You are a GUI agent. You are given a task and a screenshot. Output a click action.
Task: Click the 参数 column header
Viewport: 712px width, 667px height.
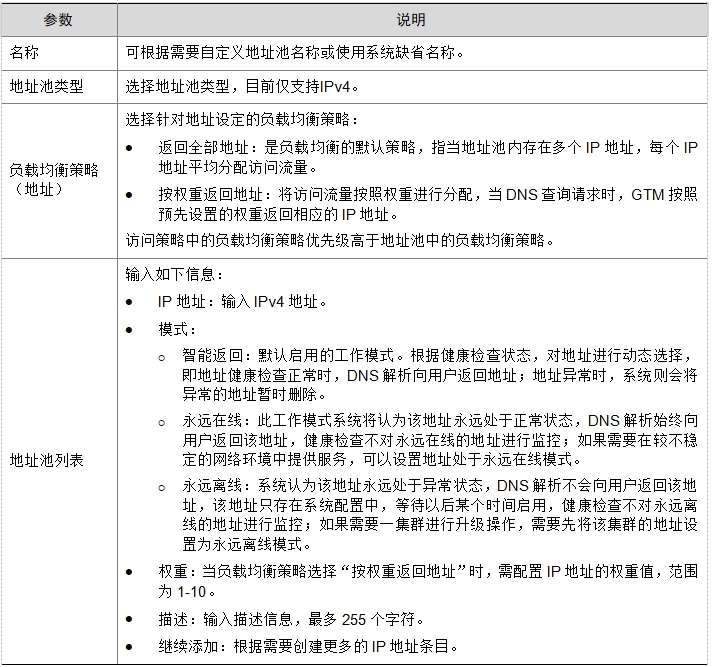[x=59, y=20]
